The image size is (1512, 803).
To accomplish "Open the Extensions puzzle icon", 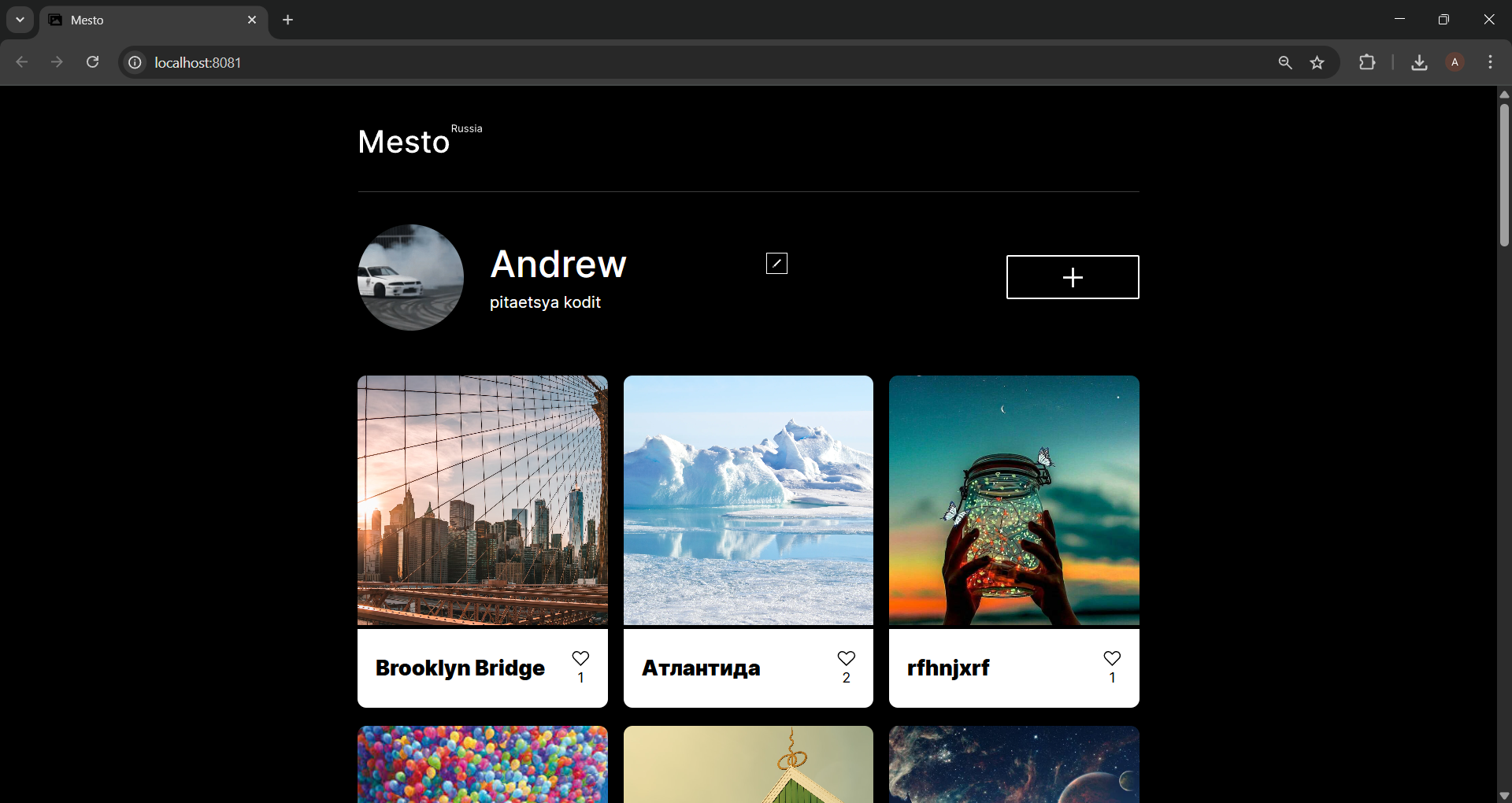I will [x=1367, y=62].
